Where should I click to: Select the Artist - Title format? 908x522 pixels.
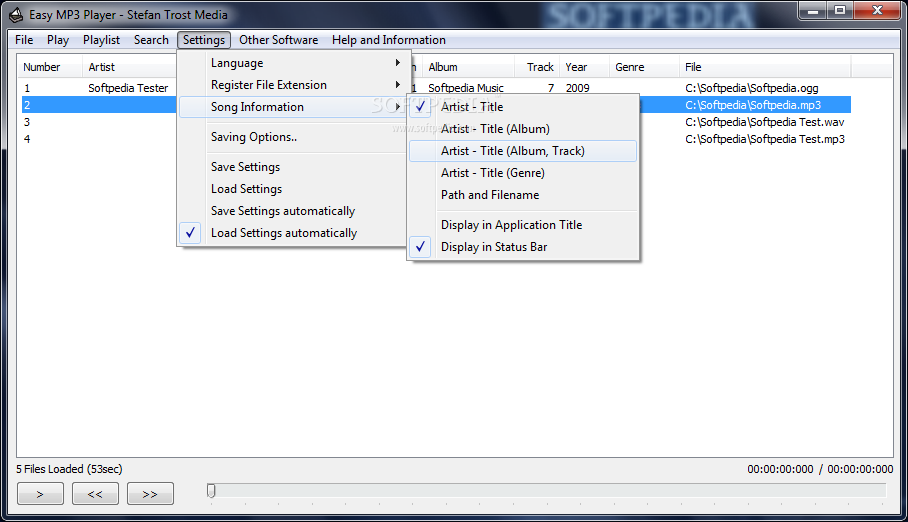pos(523,107)
